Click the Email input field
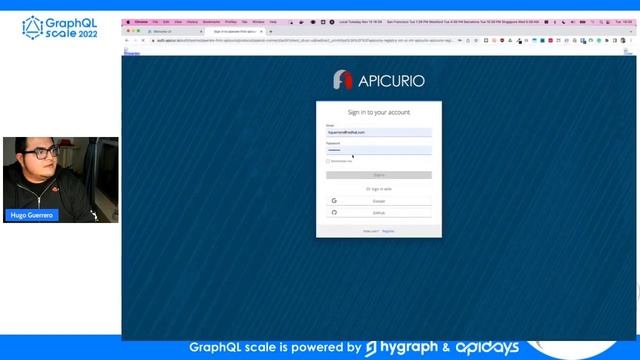640x360 pixels. coord(379,132)
